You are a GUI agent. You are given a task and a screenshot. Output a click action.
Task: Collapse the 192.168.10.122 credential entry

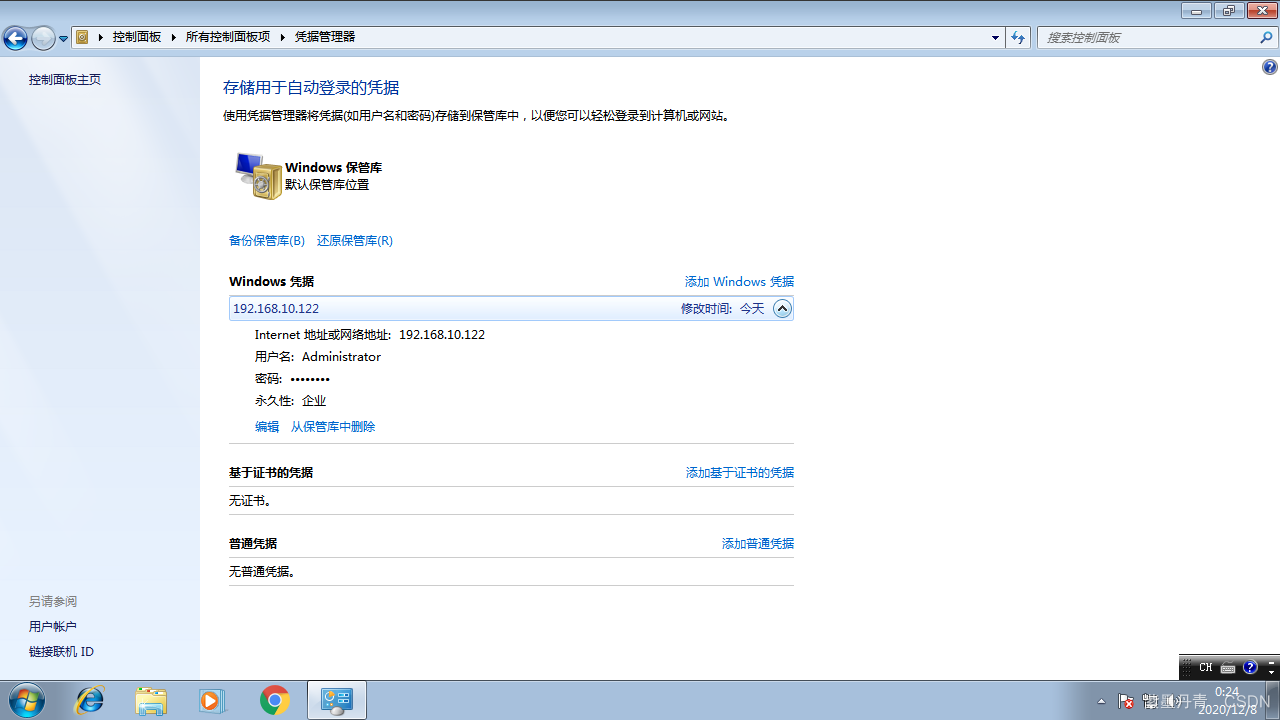(x=782, y=309)
